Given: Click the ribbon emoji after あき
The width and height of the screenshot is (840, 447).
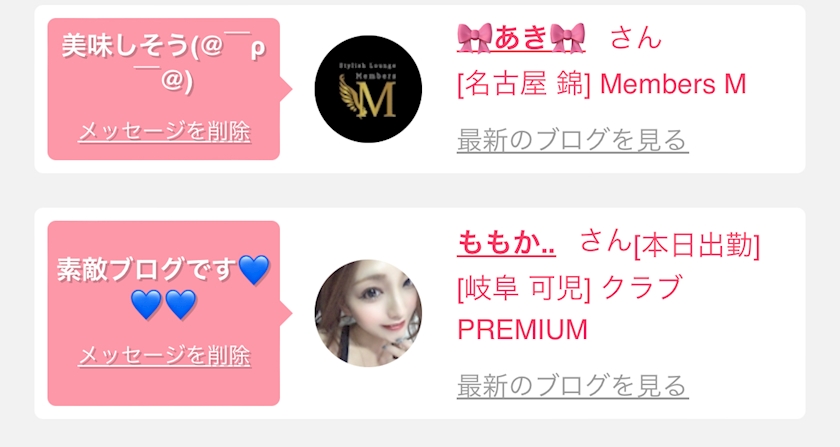Looking at the screenshot, I should tap(567, 38).
